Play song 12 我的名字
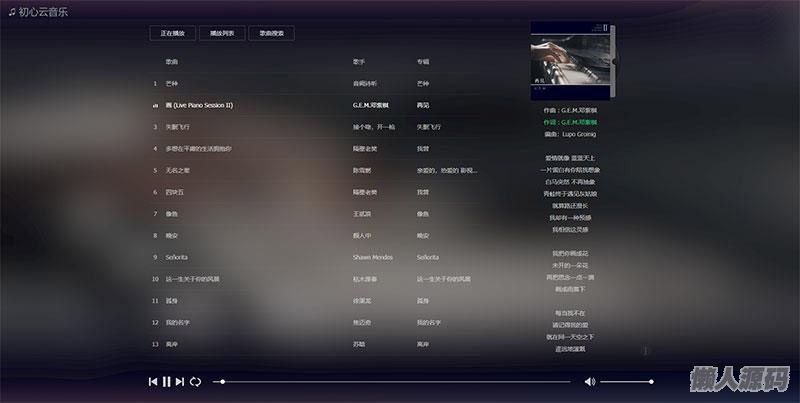Screen dimensions: 800x403 click(178, 323)
